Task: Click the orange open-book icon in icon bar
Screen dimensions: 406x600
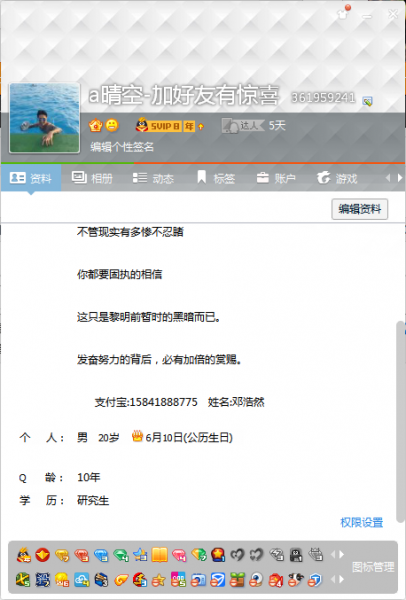Action: [159, 555]
